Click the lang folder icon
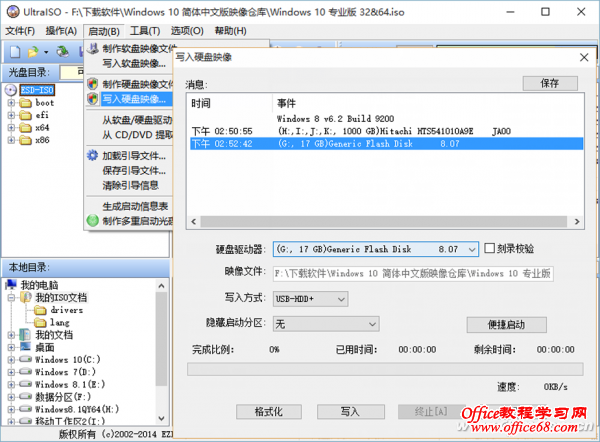The width and height of the screenshot is (600, 442). (40, 323)
